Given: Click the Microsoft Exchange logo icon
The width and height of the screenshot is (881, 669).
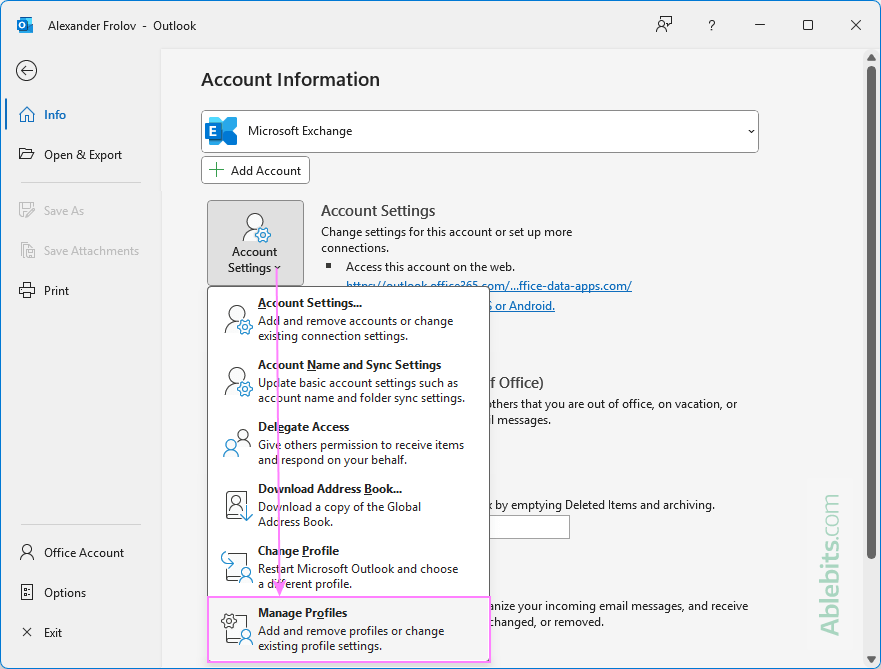Looking at the screenshot, I should [221, 131].
